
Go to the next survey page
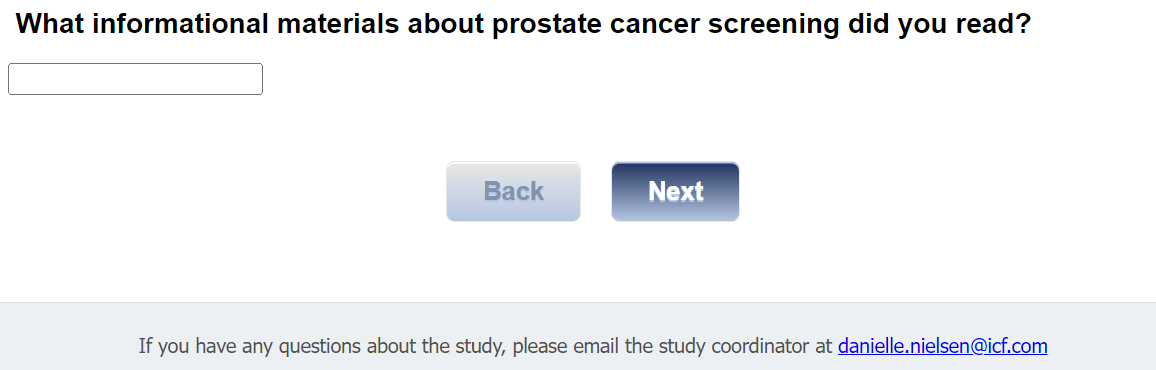675,192
